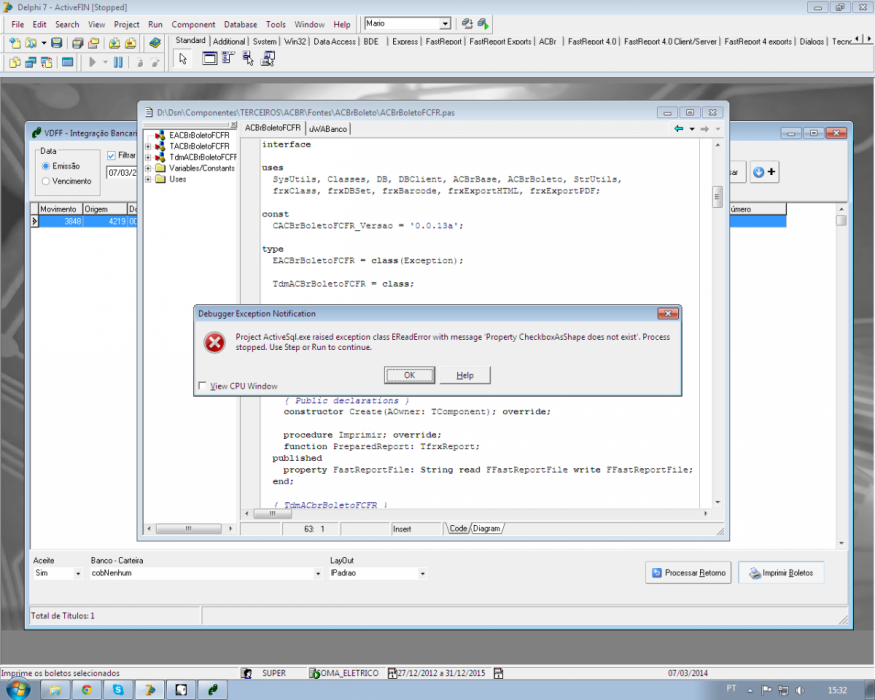Toggle the Filtrar checkbox
Image resolution: width=875 pixels, height=700 pixels.
[111, 155]
